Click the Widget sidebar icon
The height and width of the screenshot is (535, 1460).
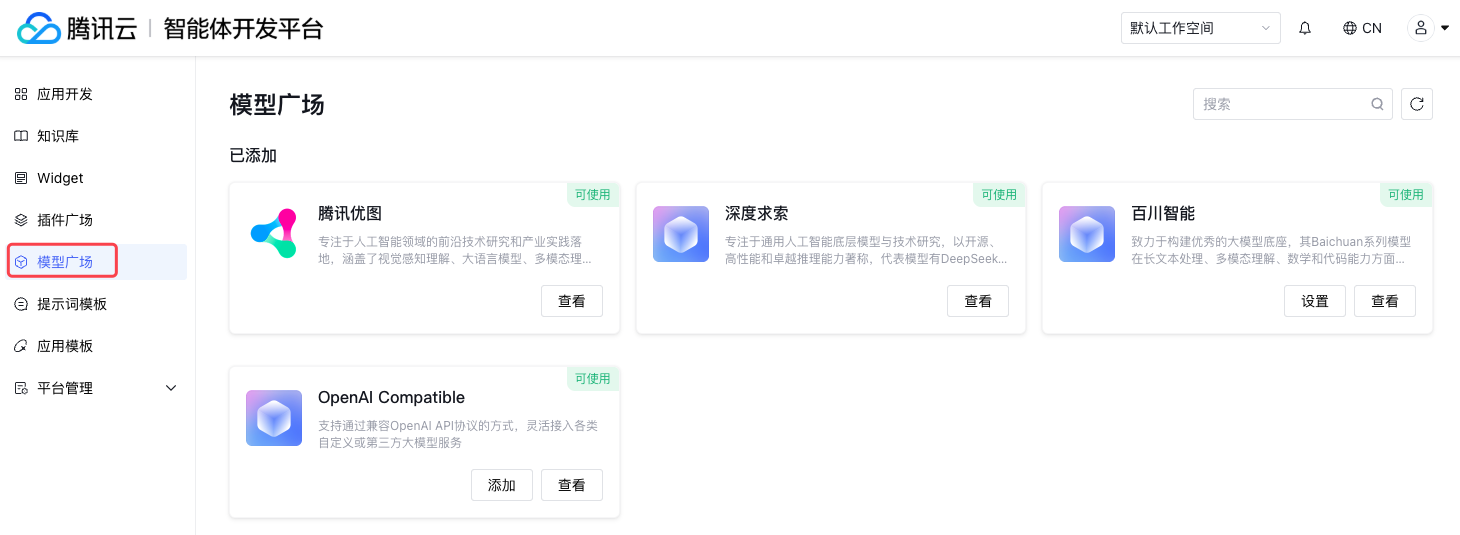21,178
